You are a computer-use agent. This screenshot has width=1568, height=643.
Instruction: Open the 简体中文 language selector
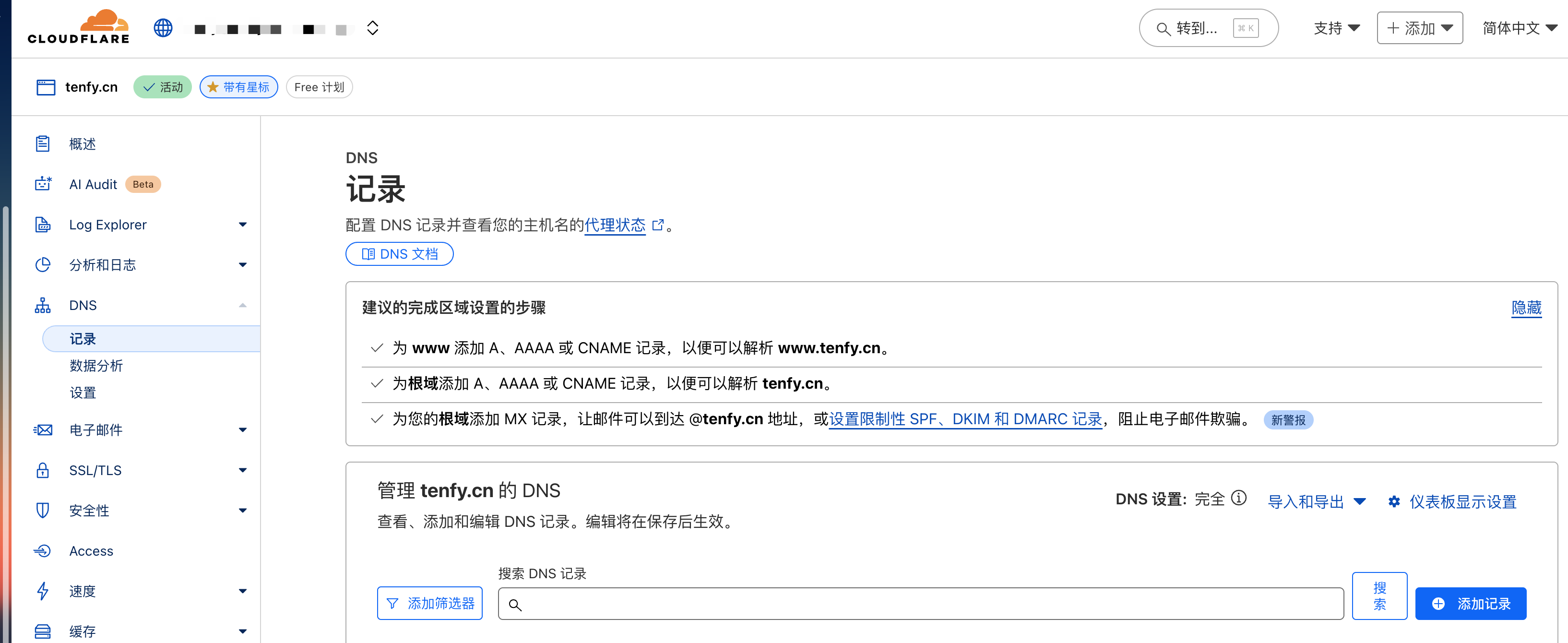[1520, 28]
